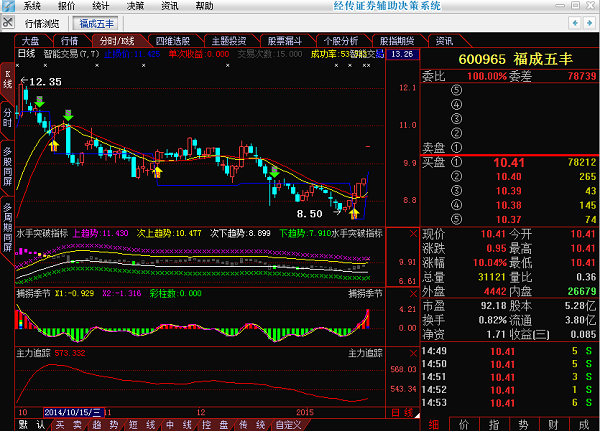Select the 势 trend tab

coord(523,424)
